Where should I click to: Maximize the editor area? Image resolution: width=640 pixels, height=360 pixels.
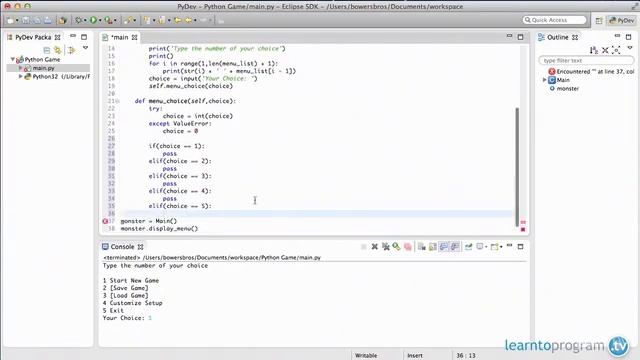520,37
